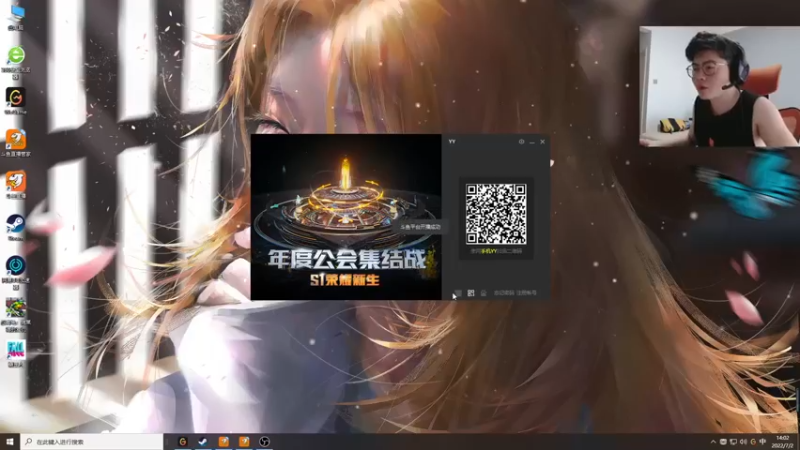Screen dimensions: 800x450
Task: Click the network icon in system tray
Action: point(733,442)
